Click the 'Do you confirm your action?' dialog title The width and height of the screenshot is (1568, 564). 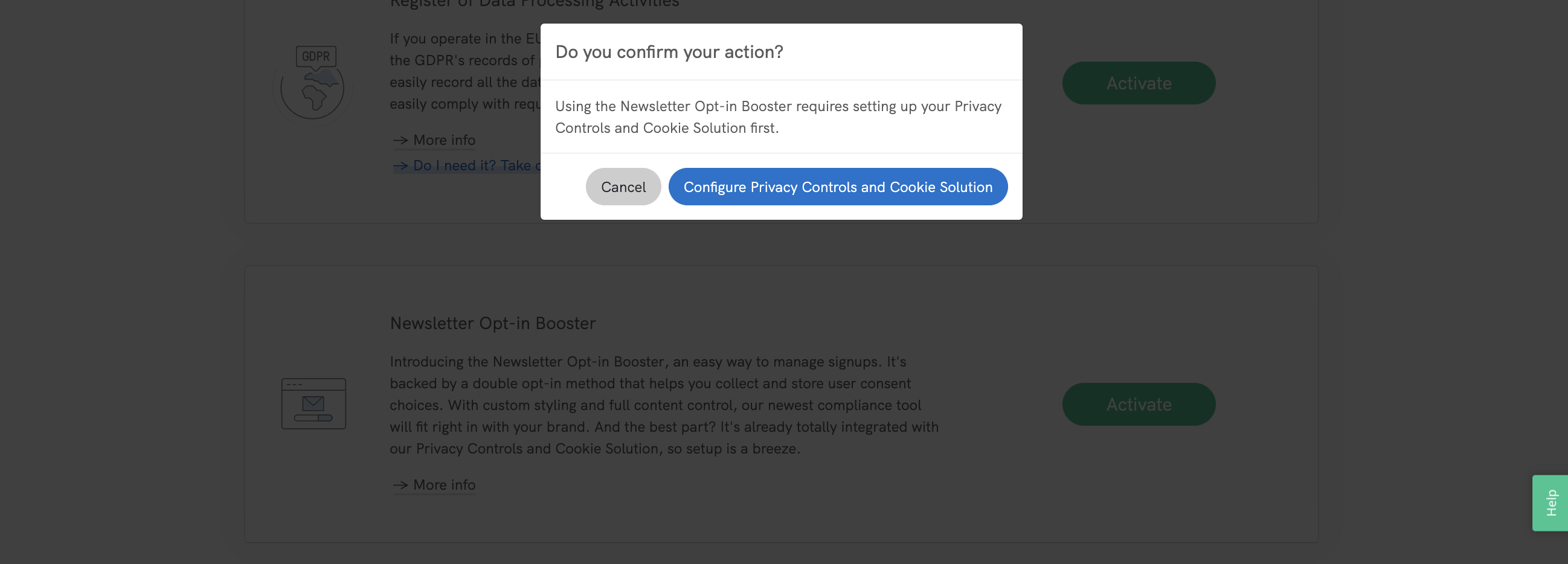[x=669, y=53]
